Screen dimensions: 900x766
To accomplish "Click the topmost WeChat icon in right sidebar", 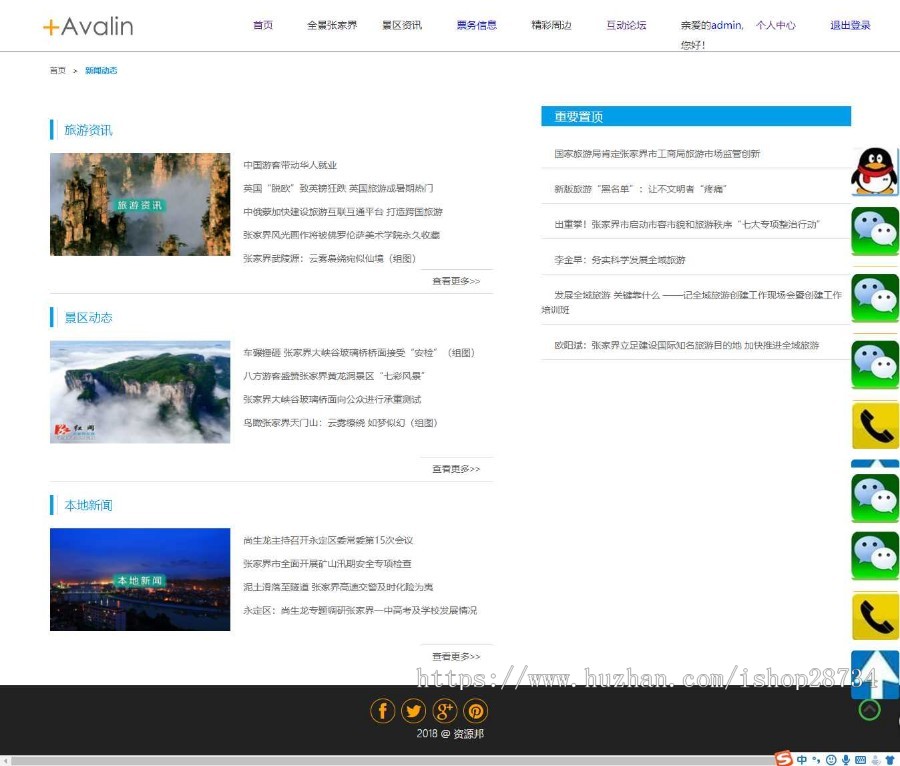I will click(x=874, y=231).
